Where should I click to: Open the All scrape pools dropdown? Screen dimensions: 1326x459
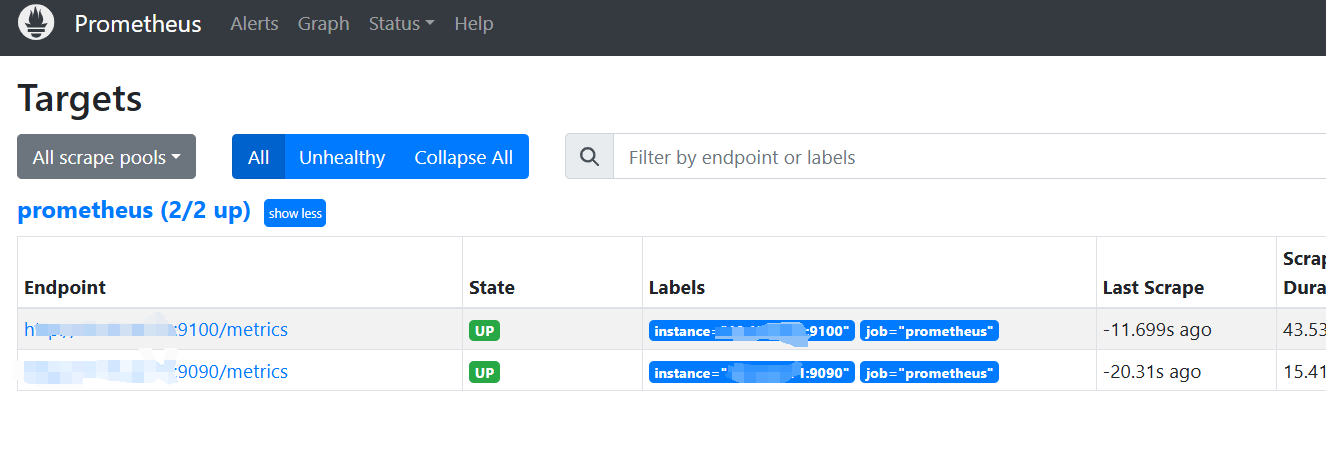(x=106, y=157)
